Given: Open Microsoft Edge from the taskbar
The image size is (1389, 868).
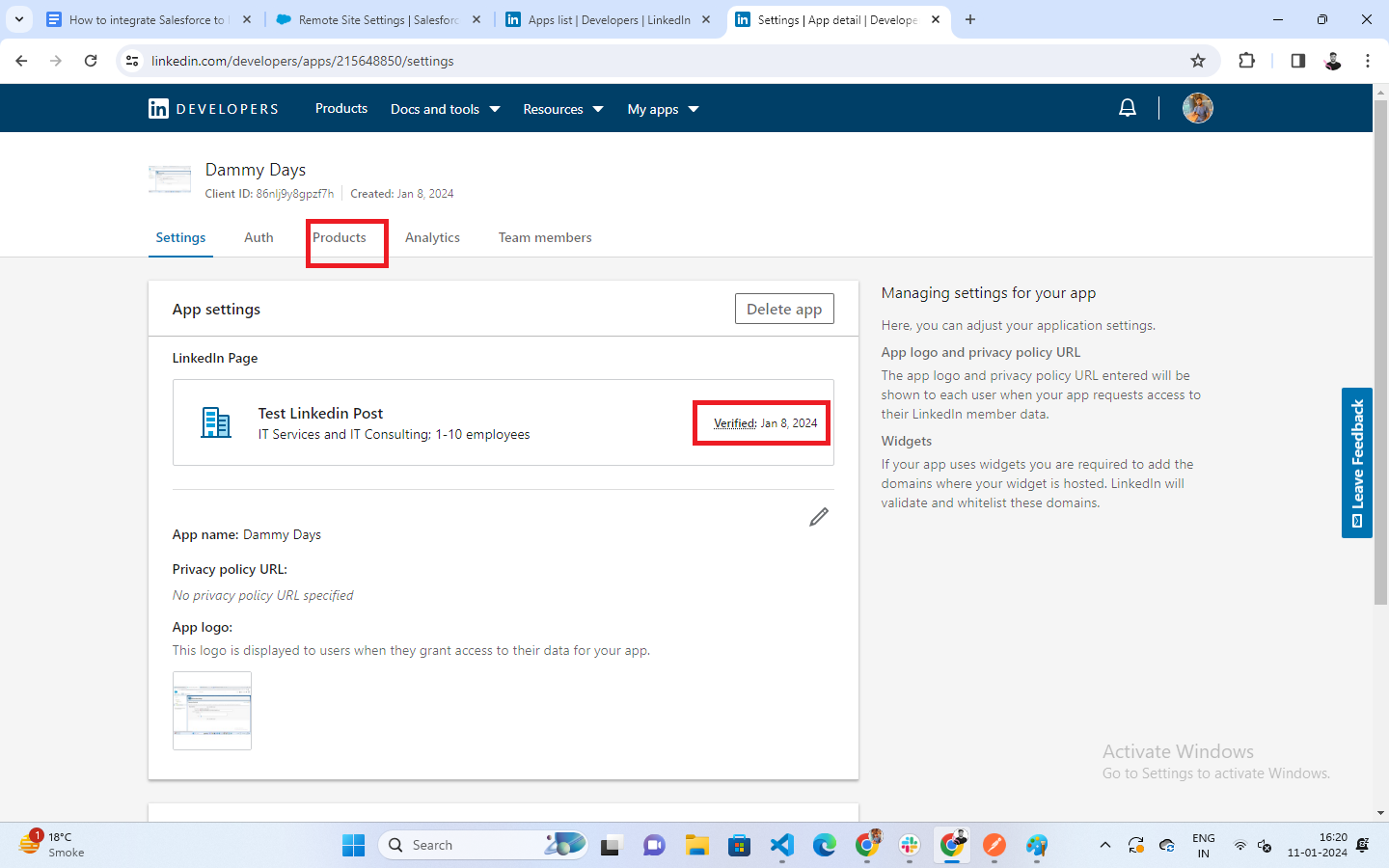Looking at the screenshot, I should click(x=825, y=846).
